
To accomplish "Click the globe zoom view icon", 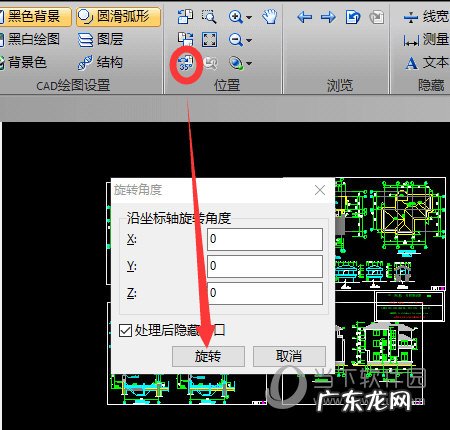I will click(x=236, y=63).
